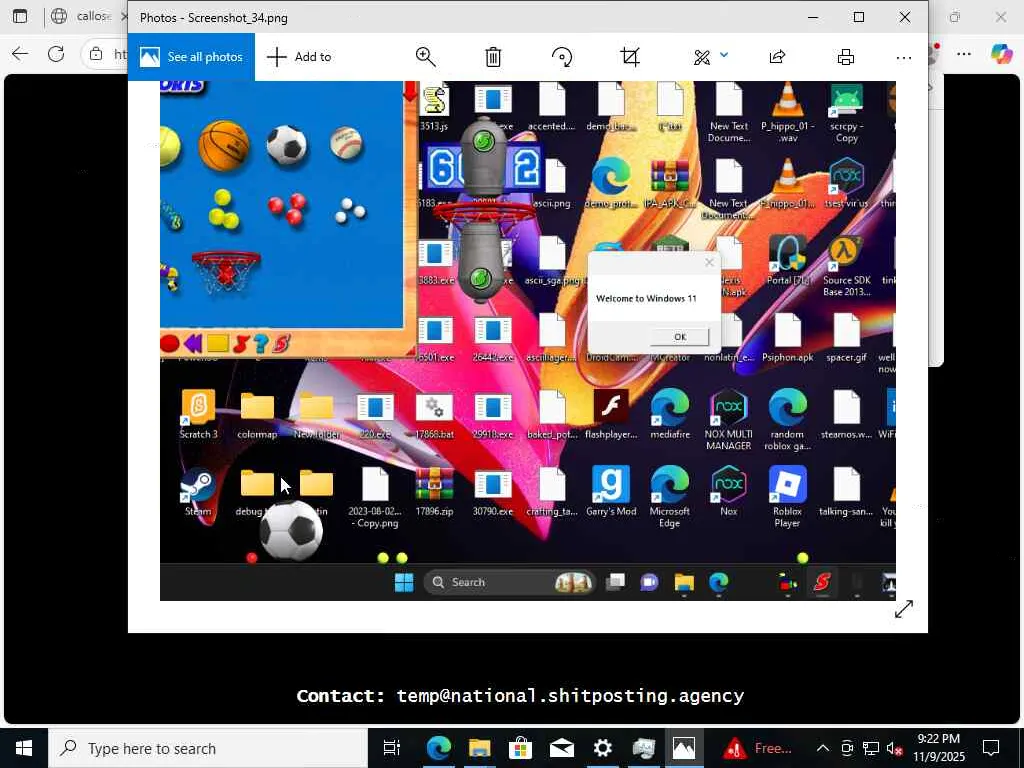Open the notification center icon
The height and width of the screenshot is (768, 1024).
[991, 748]
